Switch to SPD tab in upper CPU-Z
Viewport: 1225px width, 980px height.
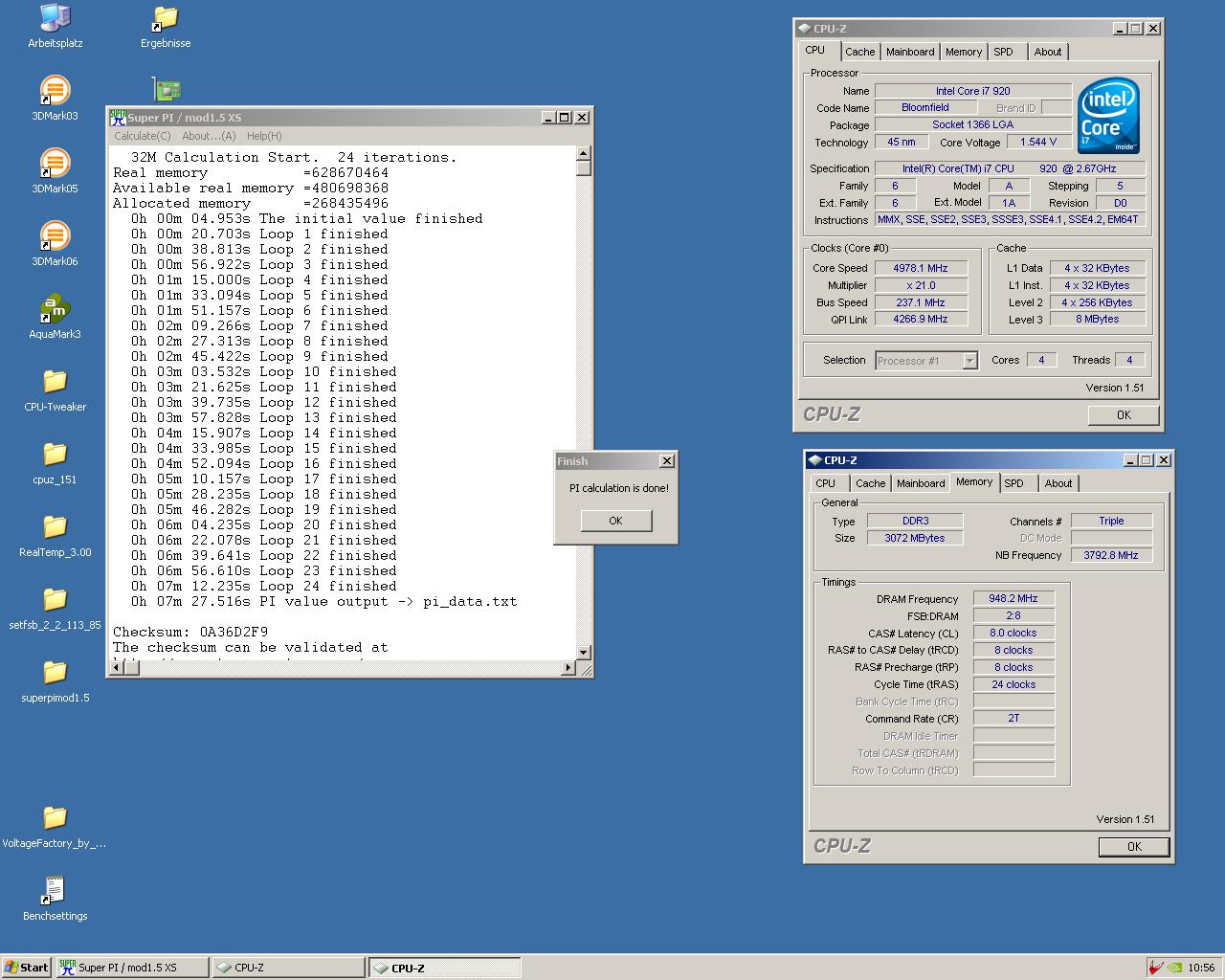click(1003, 52)
